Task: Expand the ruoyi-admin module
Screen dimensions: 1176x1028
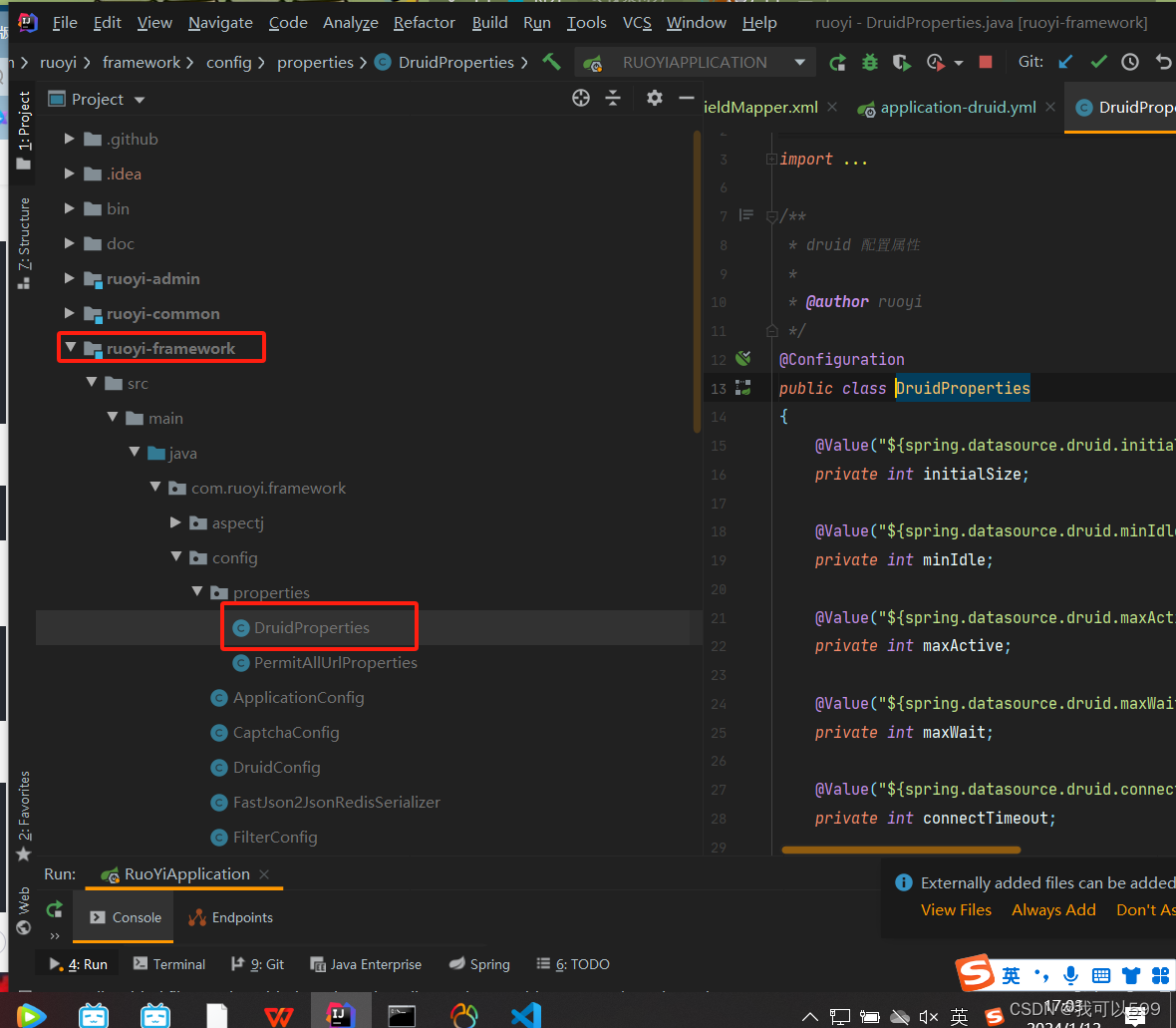Action: [x=69, y=277]
